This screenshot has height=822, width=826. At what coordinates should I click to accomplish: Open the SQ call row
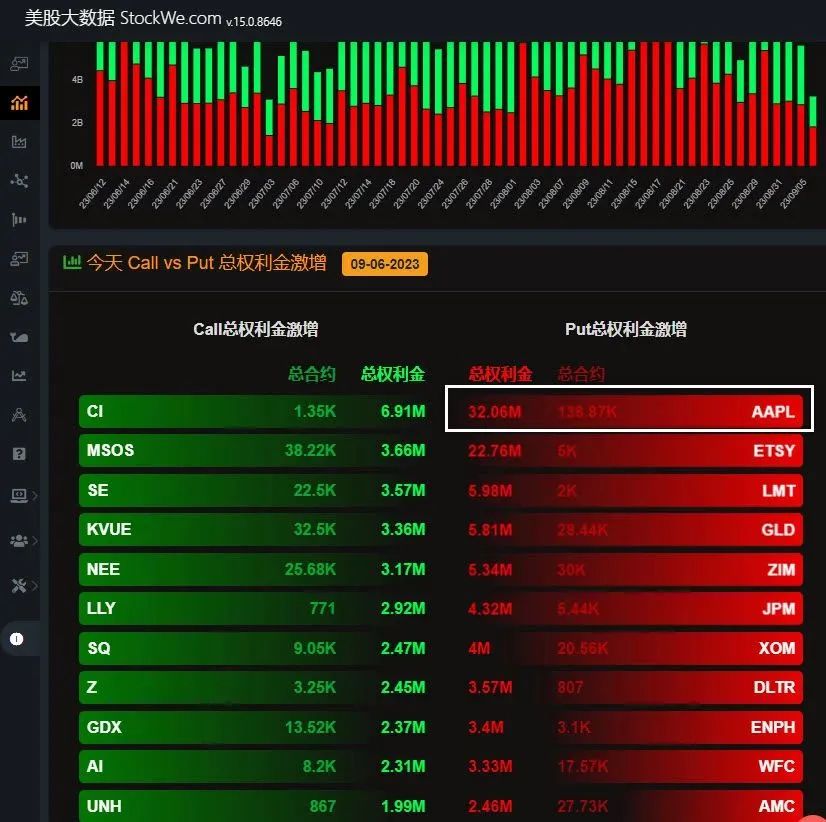[x=255, y=648]
